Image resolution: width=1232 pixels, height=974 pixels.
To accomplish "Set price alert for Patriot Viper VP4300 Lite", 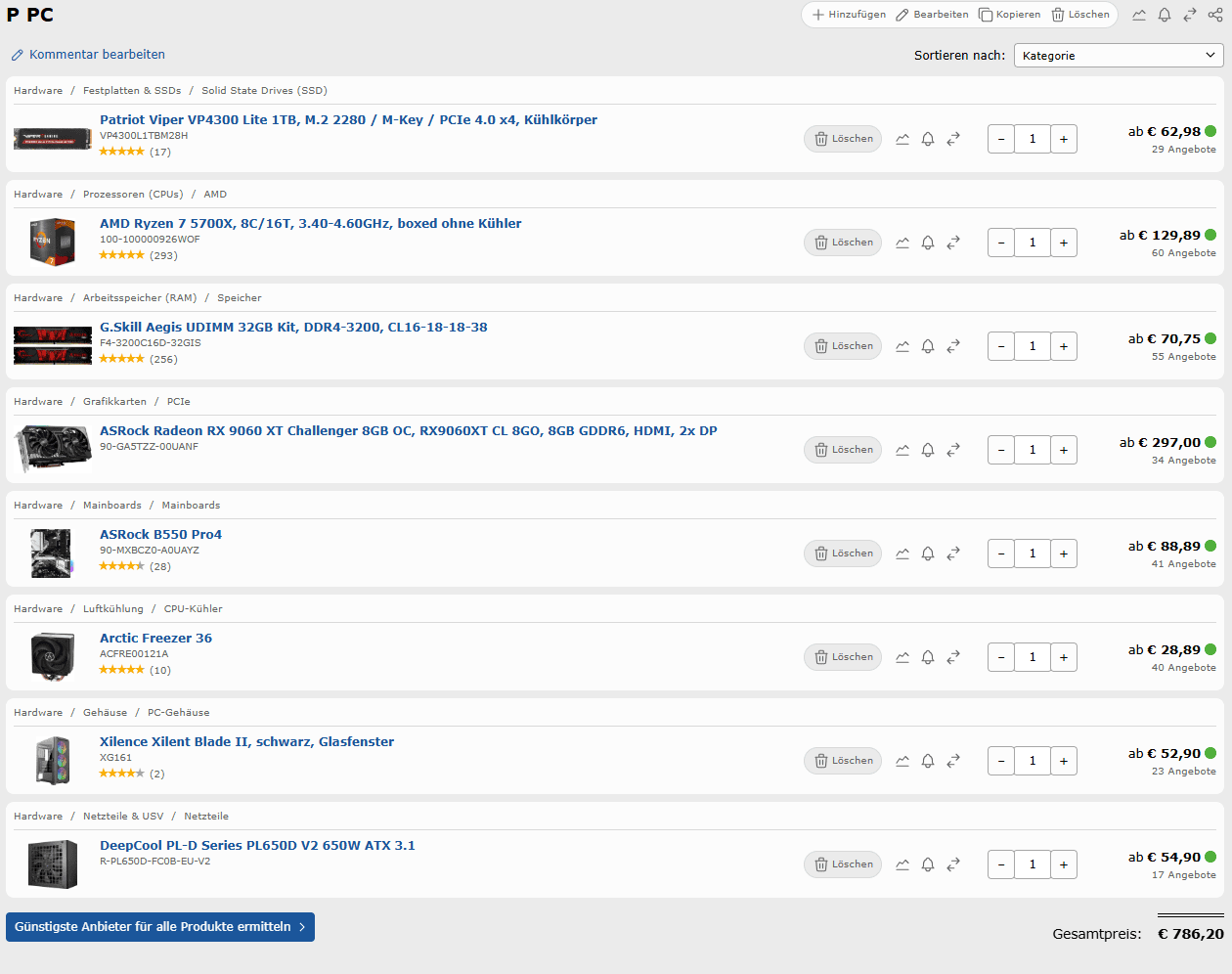I will tap(928, 139).
